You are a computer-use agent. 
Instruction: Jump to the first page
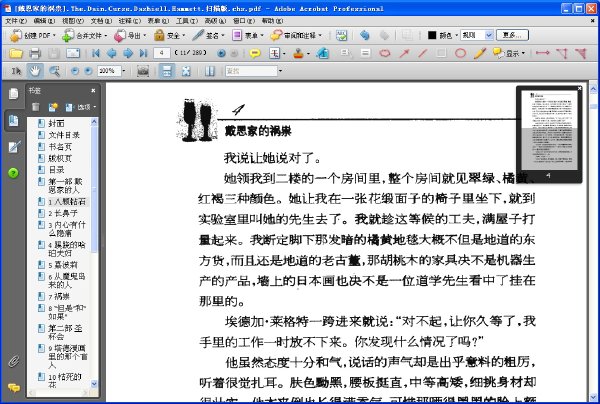(95, 53)
